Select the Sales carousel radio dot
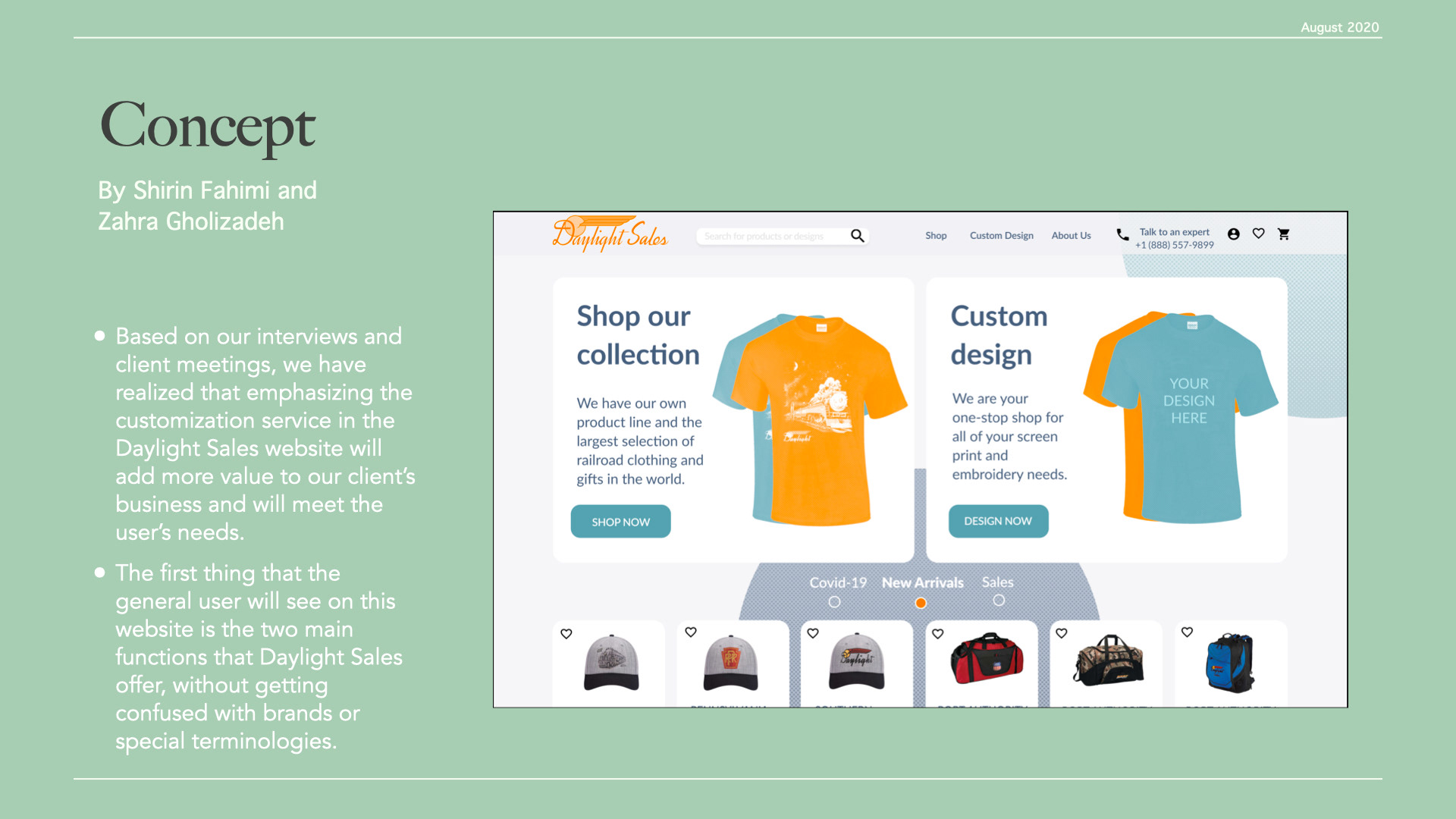Image resolution: width=1456 pixels, height=819 pixels. point(999,600)
